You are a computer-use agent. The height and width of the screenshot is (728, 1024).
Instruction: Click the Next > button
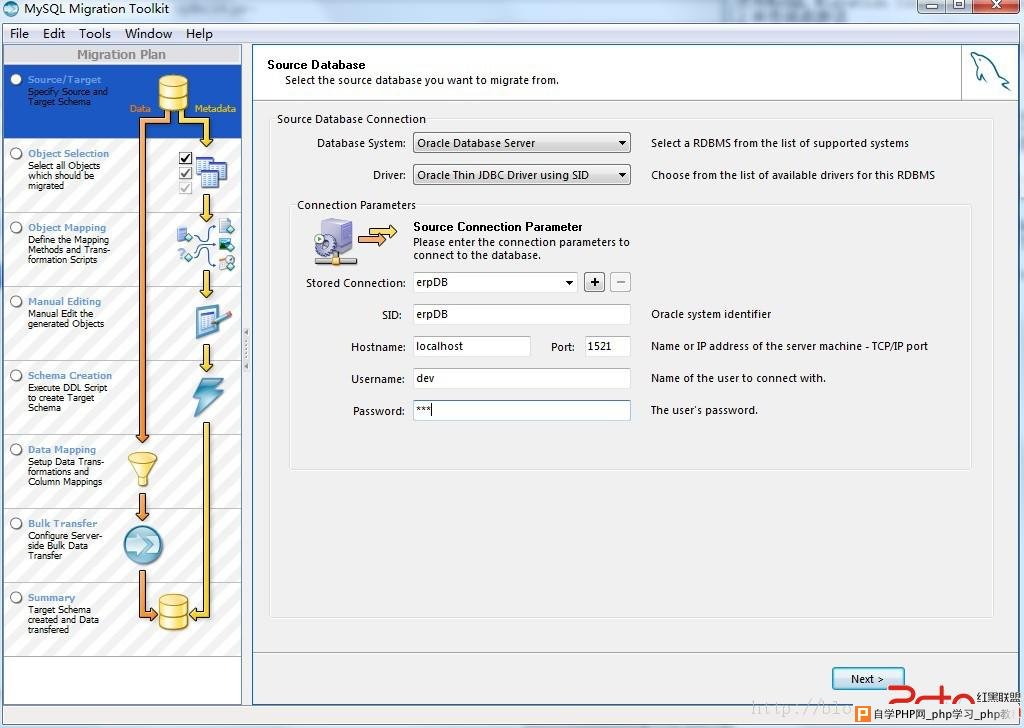point(868,679)
